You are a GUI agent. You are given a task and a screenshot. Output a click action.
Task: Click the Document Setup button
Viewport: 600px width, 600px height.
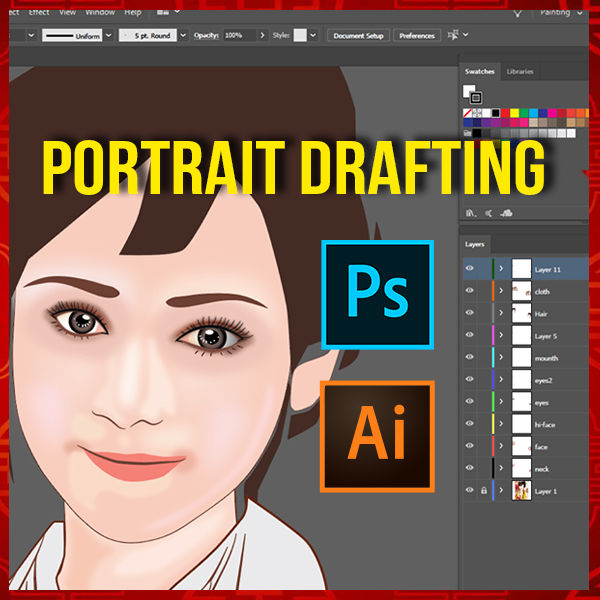click(358, 36)
